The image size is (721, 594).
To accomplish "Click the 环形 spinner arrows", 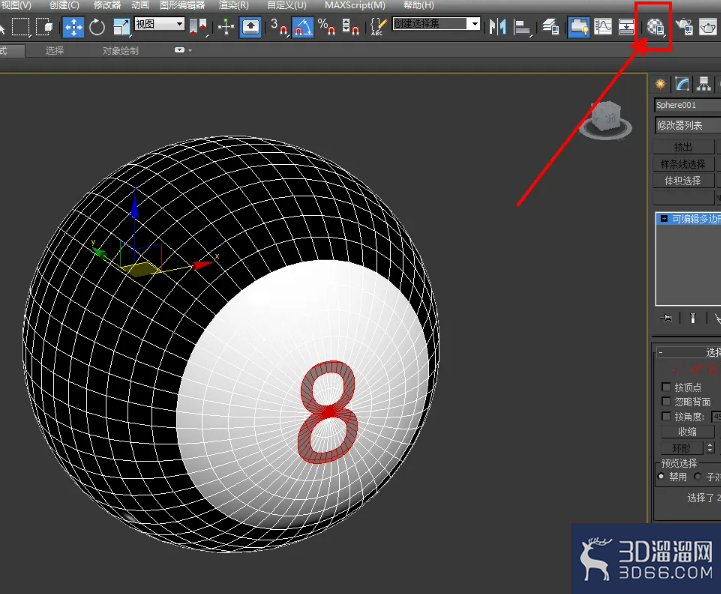I will (710, 447).
